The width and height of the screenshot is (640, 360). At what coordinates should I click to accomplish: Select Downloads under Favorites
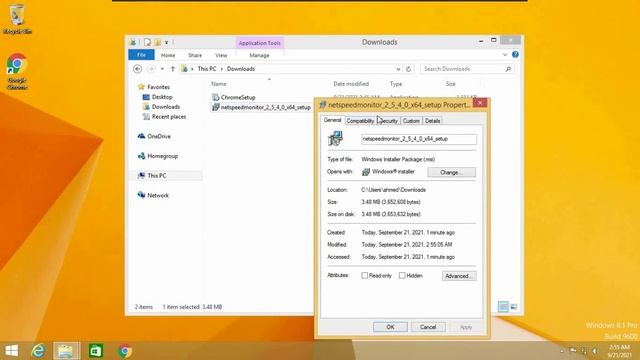pyautogui.click(x=166, y=107)
